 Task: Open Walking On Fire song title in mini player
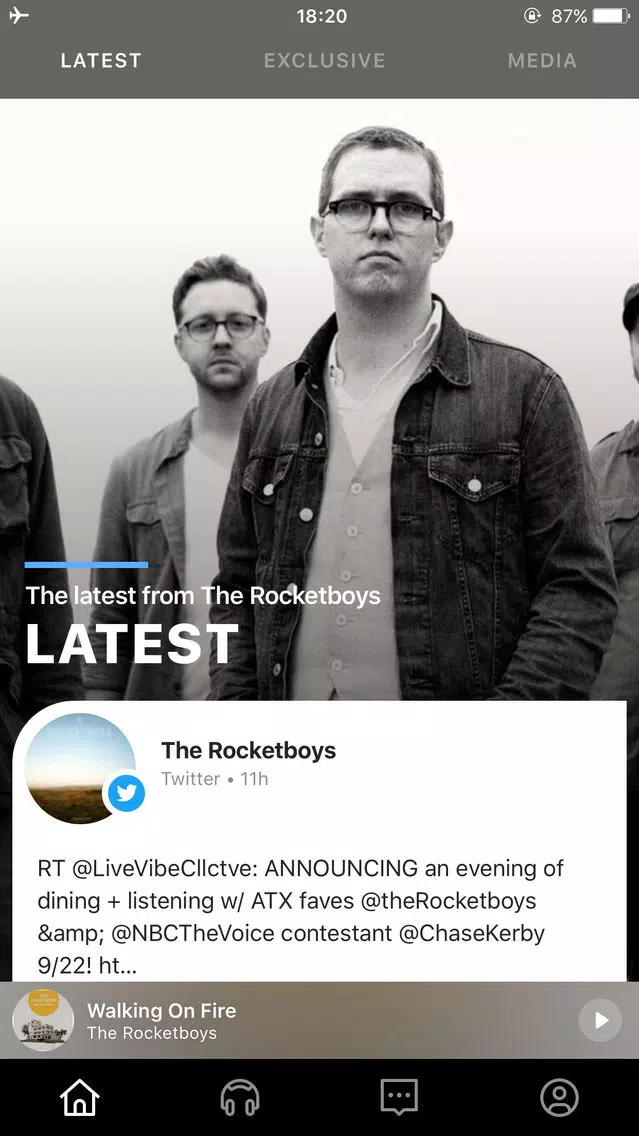(x=162, y=1011)
